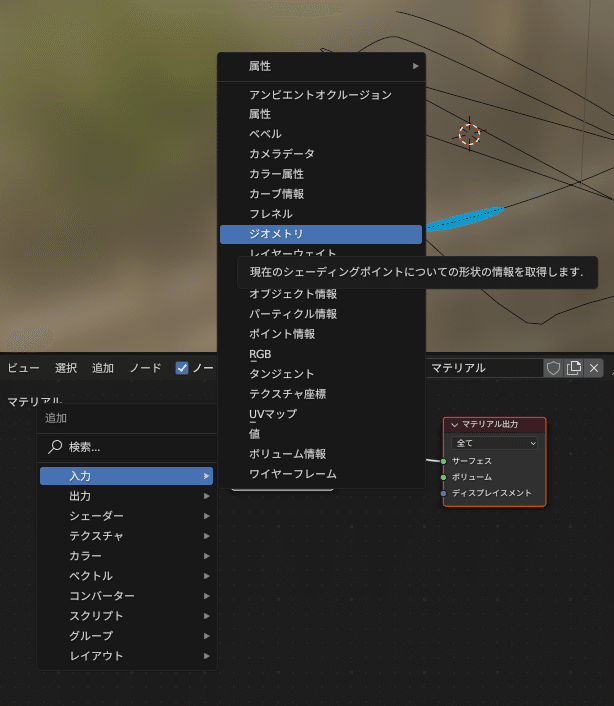Image resolution: width=614 pixels, height=706 pixels.
Task: Open the ノード header menu
Action: pos(145,368)
